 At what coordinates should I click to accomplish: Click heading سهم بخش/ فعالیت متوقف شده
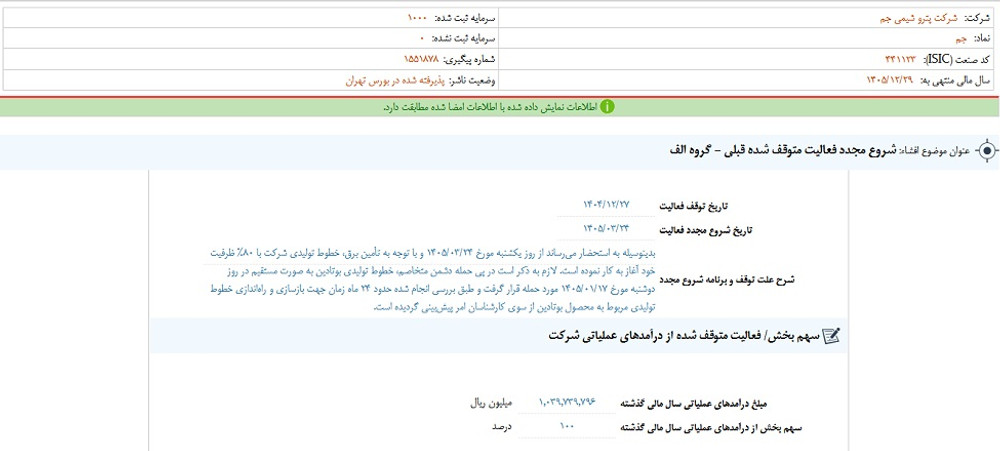coord(682,335)
